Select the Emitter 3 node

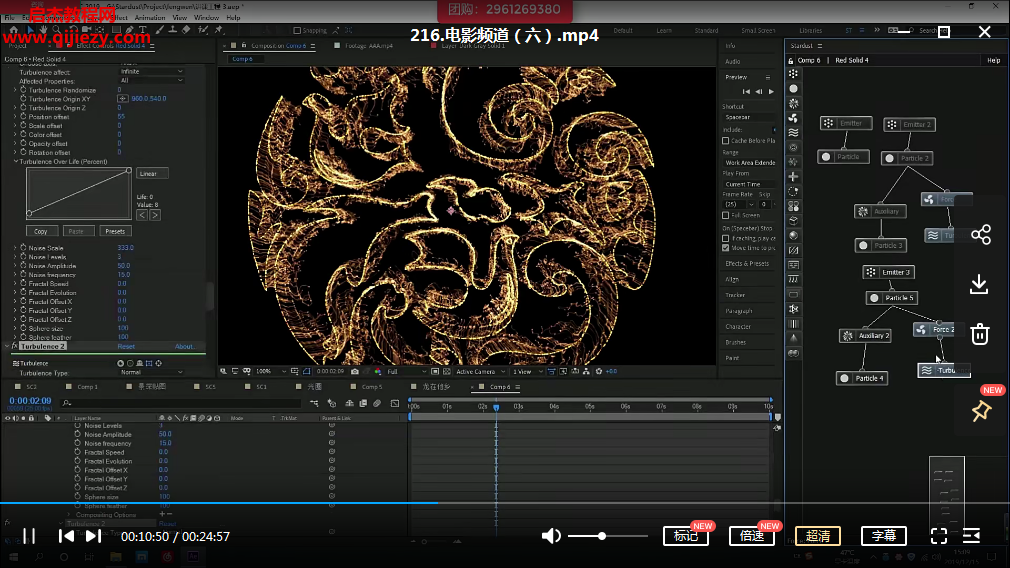[x=889, y=272]
